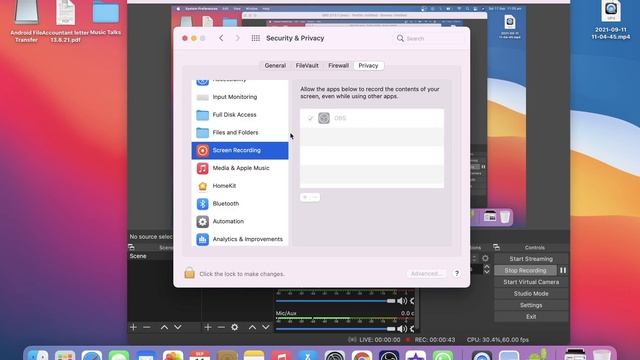Adjust the Mic/Aux volume slider
The width and height of the screenshot is (640, 360).
[x=336, y=329]
